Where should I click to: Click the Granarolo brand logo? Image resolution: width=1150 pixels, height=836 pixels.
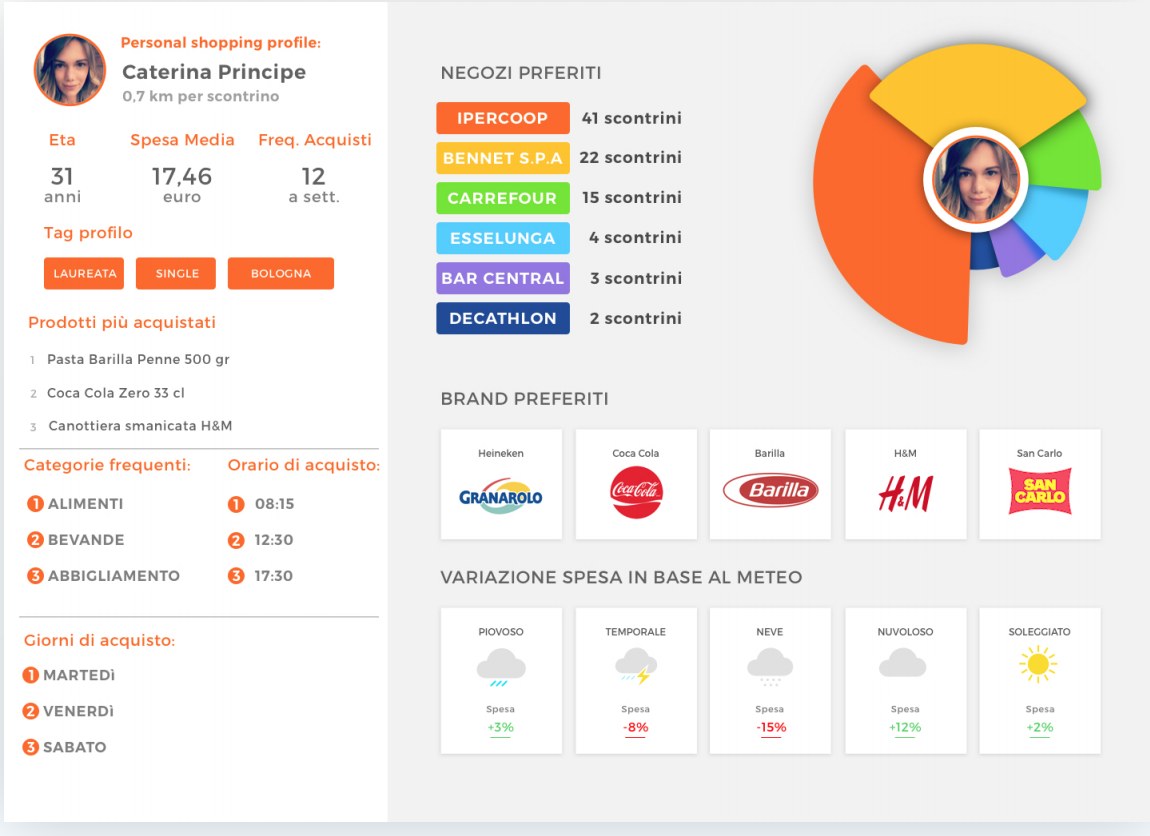[501, 496]
